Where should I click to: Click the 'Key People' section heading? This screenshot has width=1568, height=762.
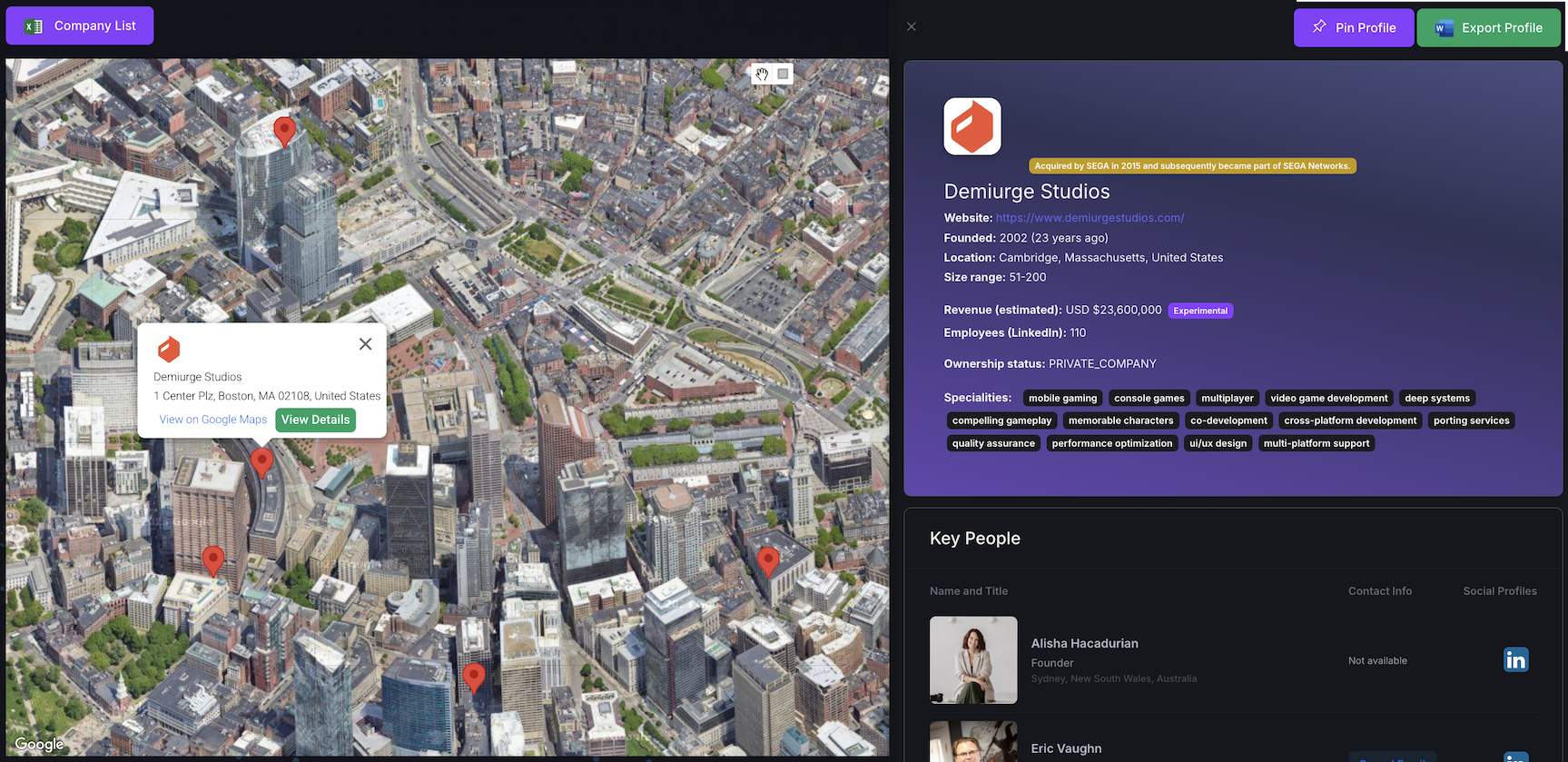(x=975, y=539)
